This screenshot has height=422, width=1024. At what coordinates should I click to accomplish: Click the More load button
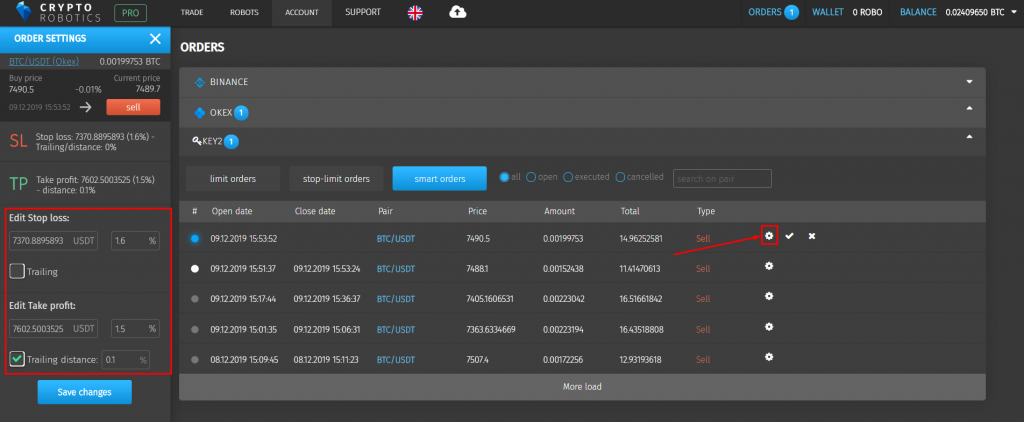(x=582, y=387)
